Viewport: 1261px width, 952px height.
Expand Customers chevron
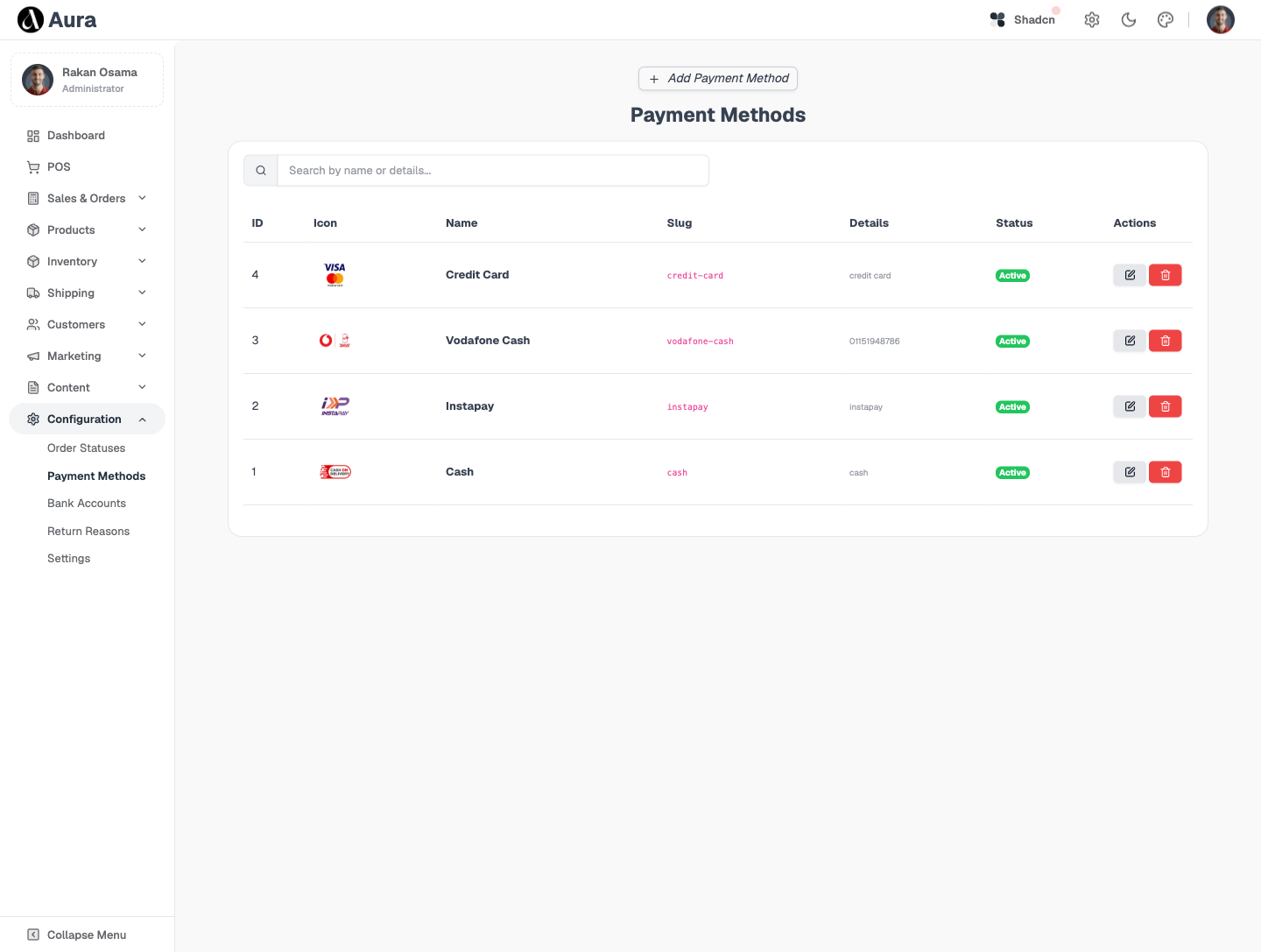[142, 324]
